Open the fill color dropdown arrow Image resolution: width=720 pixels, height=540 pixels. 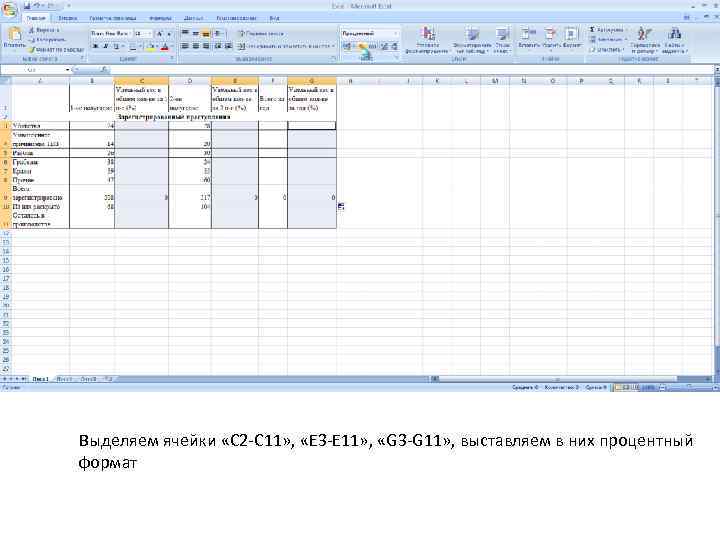(x=157, y=46)
